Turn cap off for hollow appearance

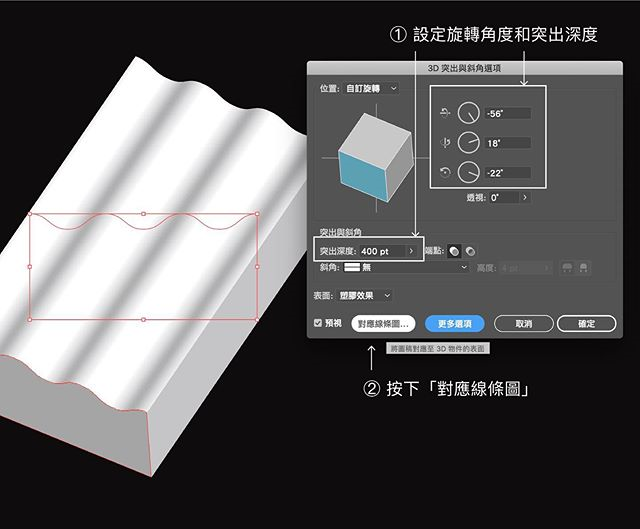(470, 251)
